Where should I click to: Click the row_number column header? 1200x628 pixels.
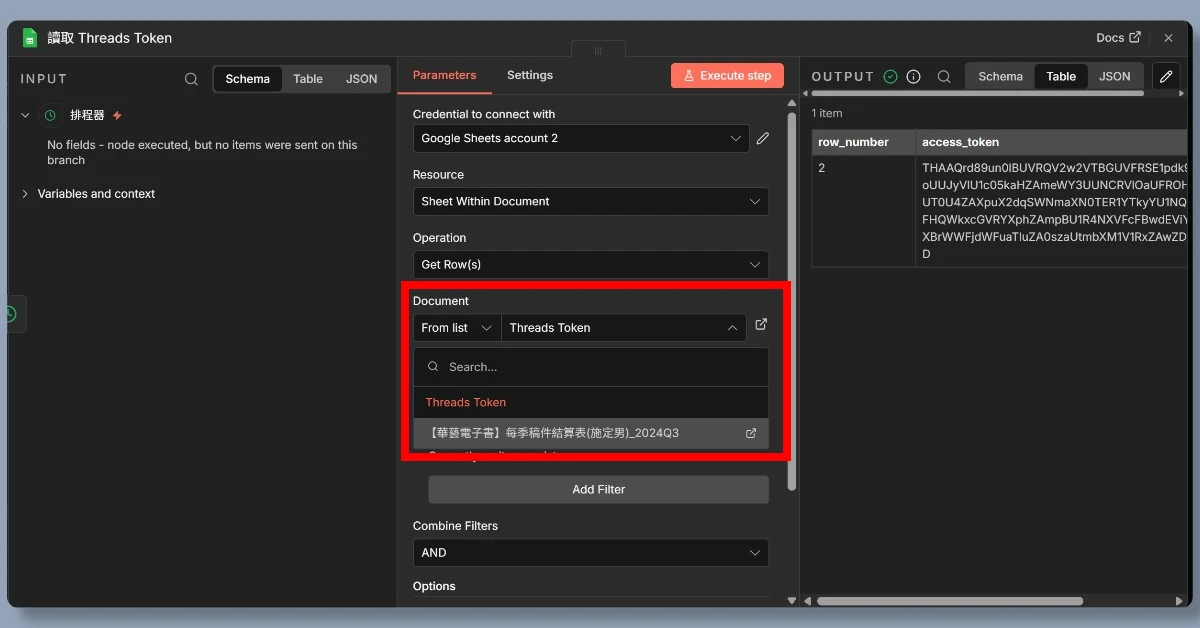click(863, 142)
